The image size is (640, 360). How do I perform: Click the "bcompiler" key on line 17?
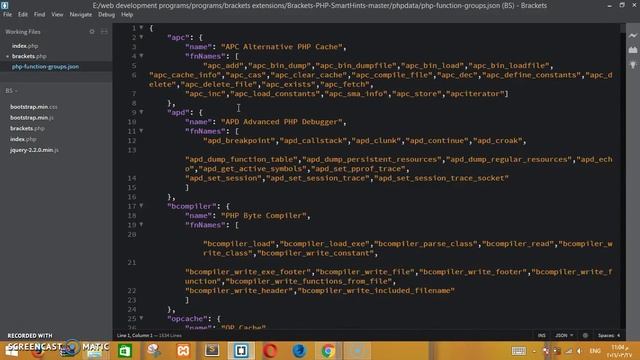coord(192,206)
